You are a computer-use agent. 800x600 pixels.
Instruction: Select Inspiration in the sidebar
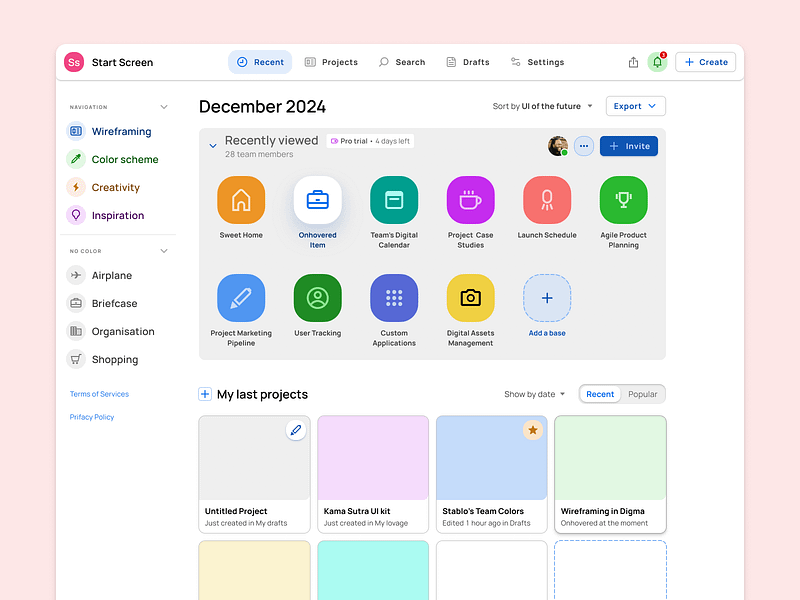coord(106,215)
